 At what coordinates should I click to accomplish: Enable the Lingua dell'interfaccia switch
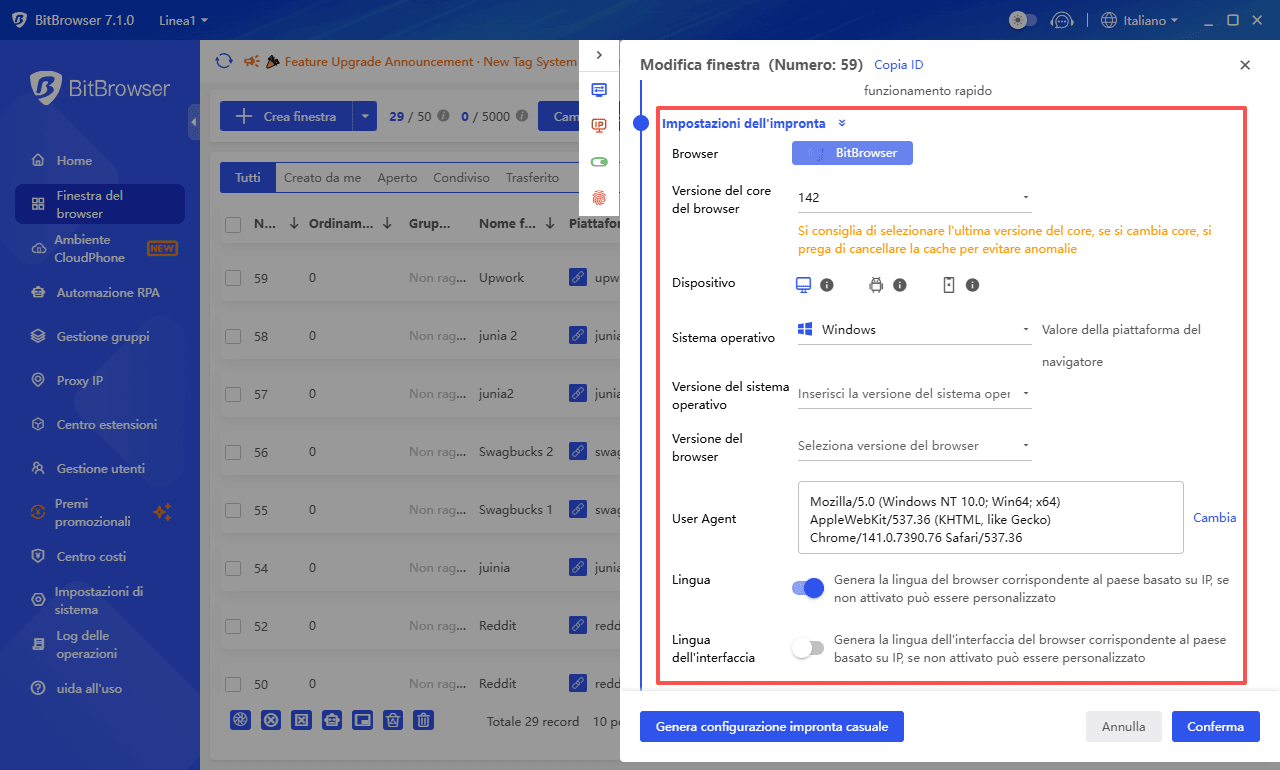coord(807,648)
